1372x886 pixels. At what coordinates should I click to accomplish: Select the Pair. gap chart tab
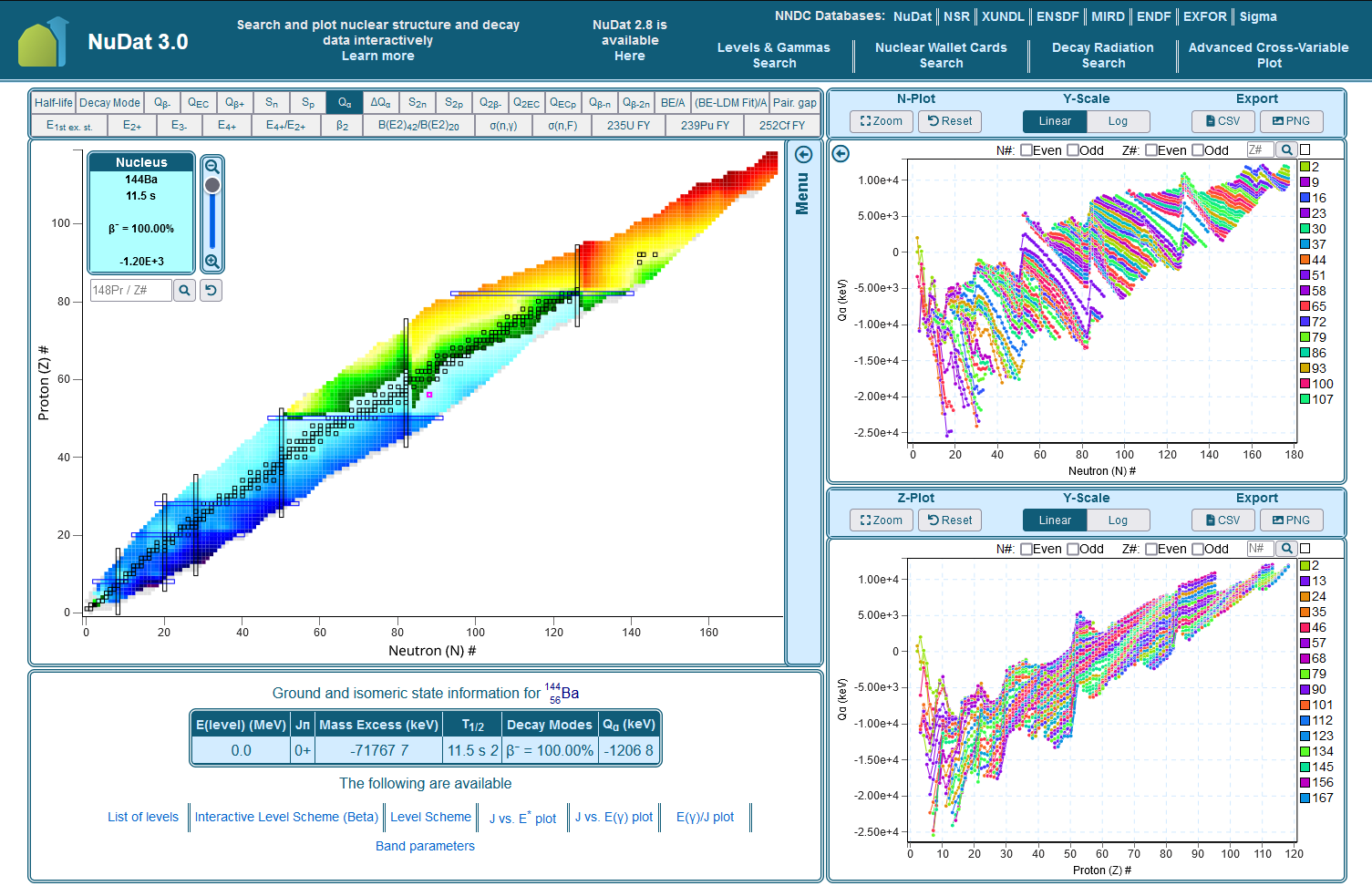coord(795,103)
